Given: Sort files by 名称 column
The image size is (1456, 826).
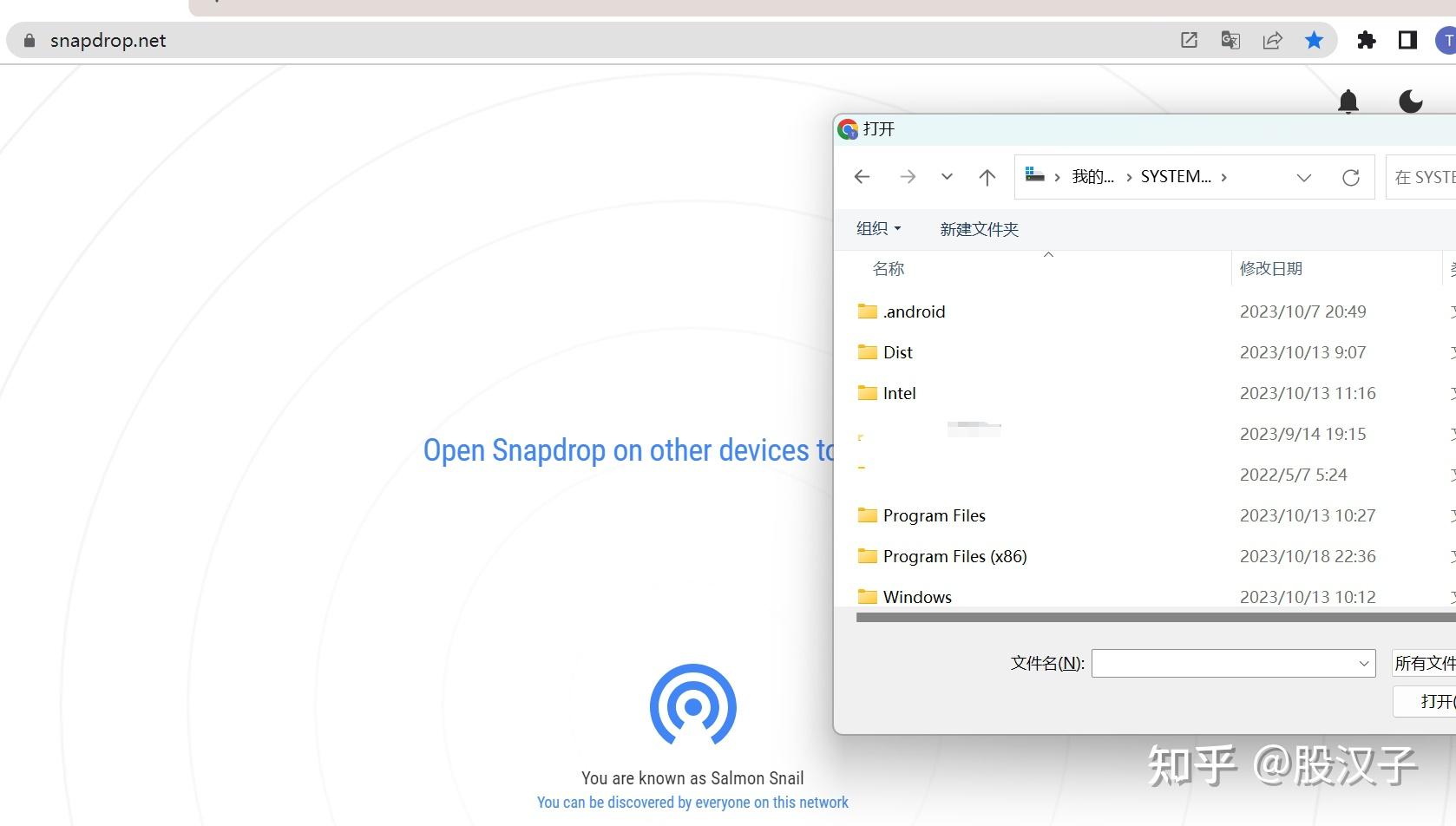Looking at the screenshot, I should (x=889, y=269).
